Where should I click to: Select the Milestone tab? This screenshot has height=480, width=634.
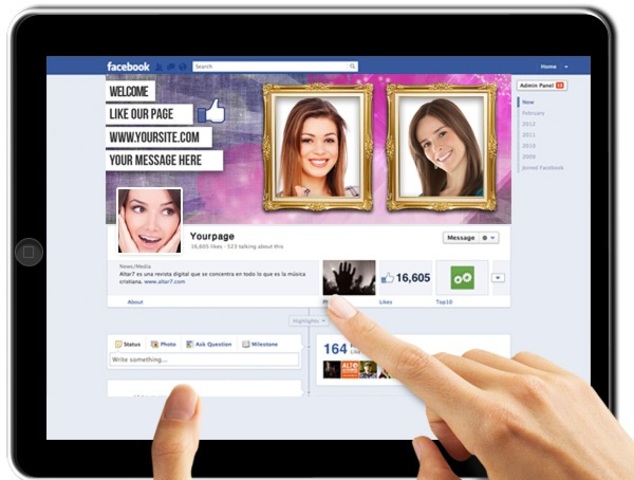[x=260, y=345]
